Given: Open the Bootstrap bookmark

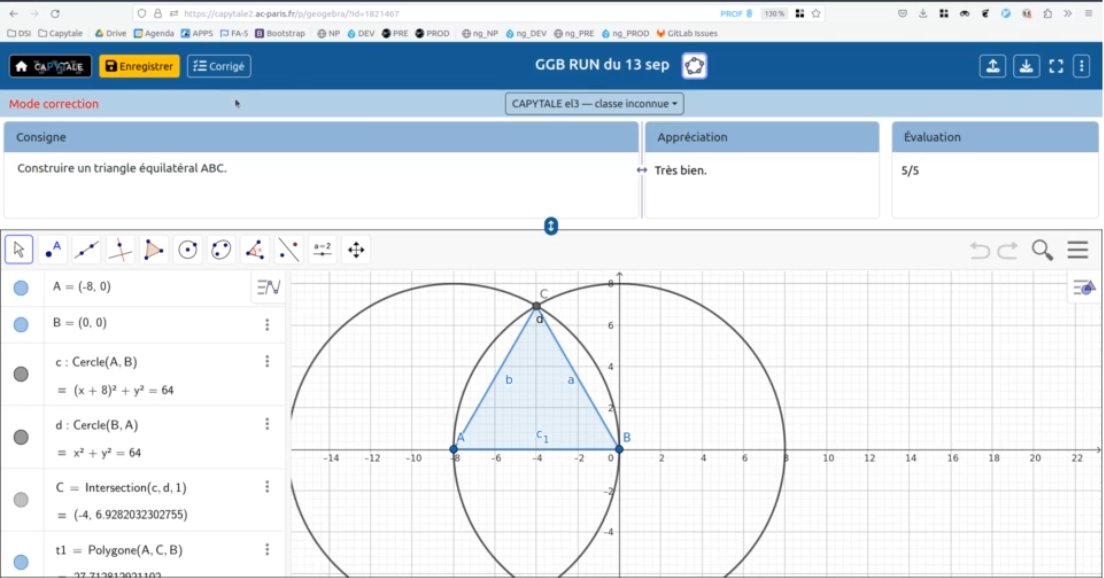Looking at the screenshot, I should point(280,33).
